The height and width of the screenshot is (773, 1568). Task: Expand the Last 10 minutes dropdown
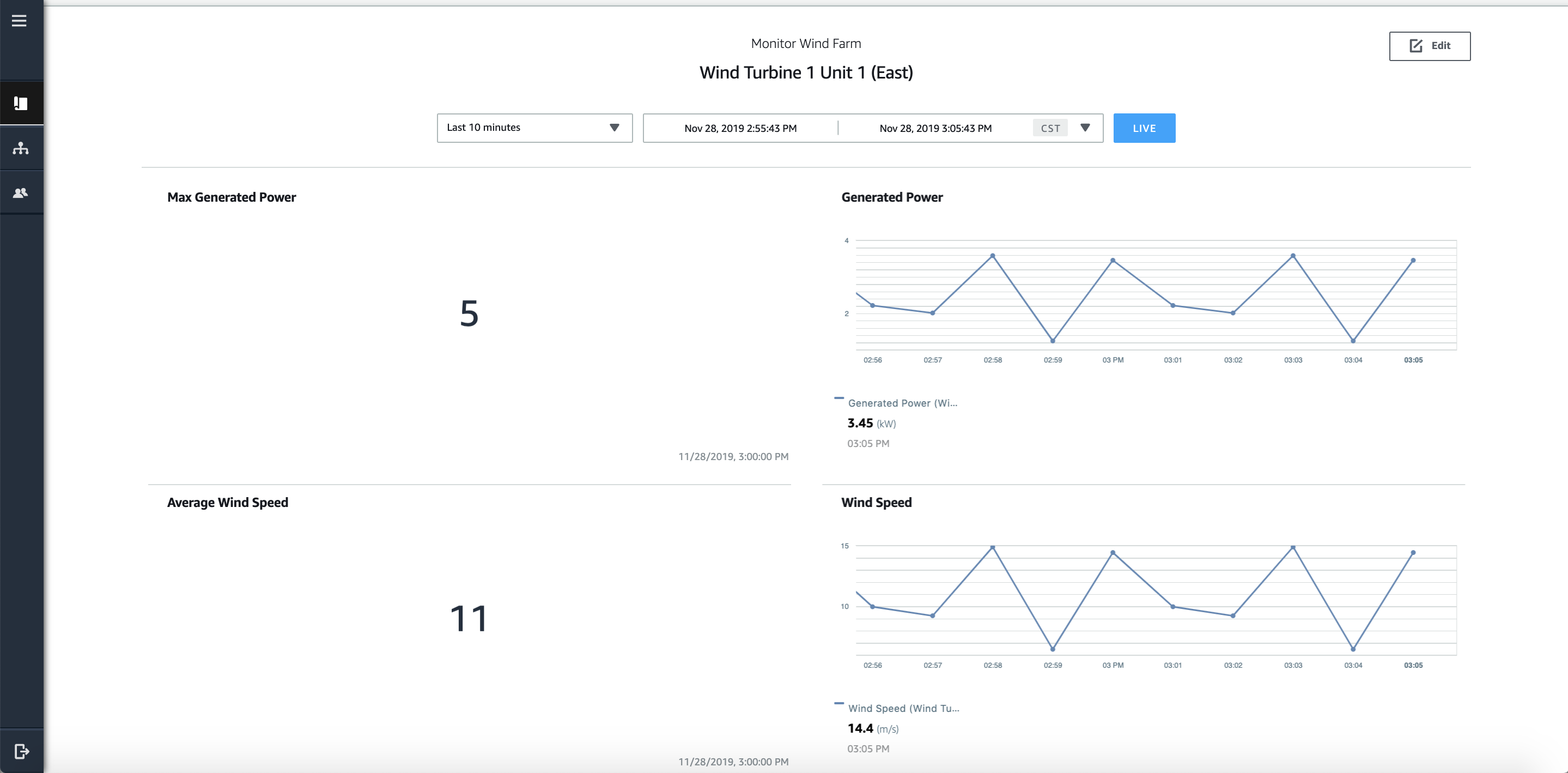click(x=534, y=128)
